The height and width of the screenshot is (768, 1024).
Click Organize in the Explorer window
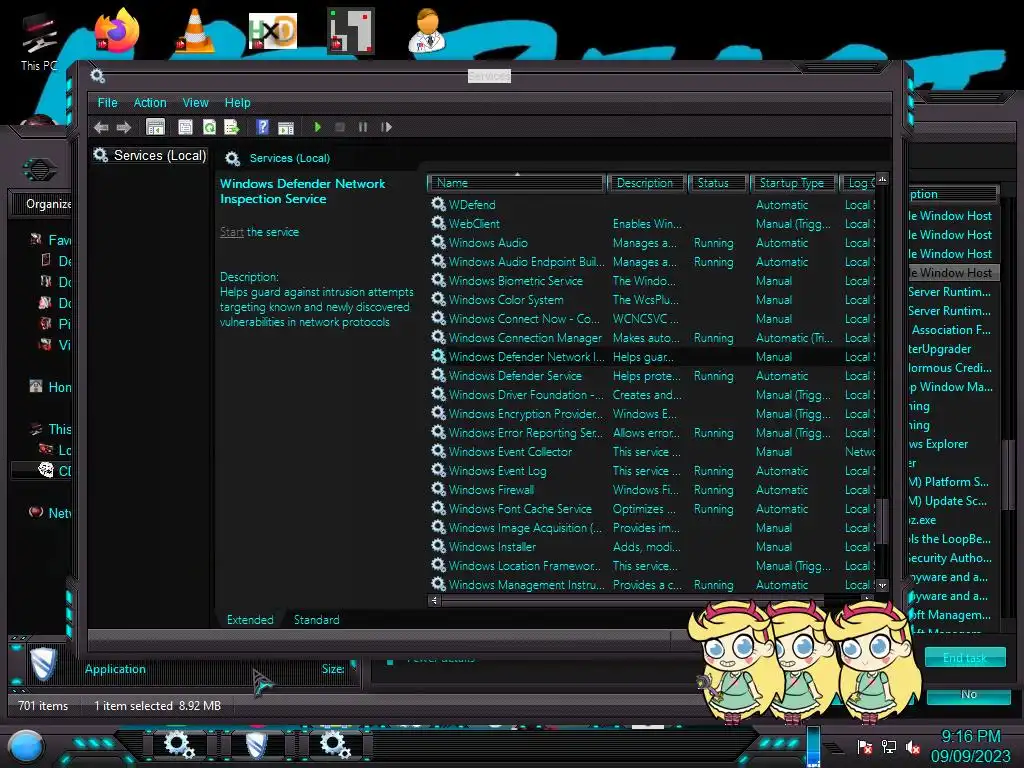(48, 204)
